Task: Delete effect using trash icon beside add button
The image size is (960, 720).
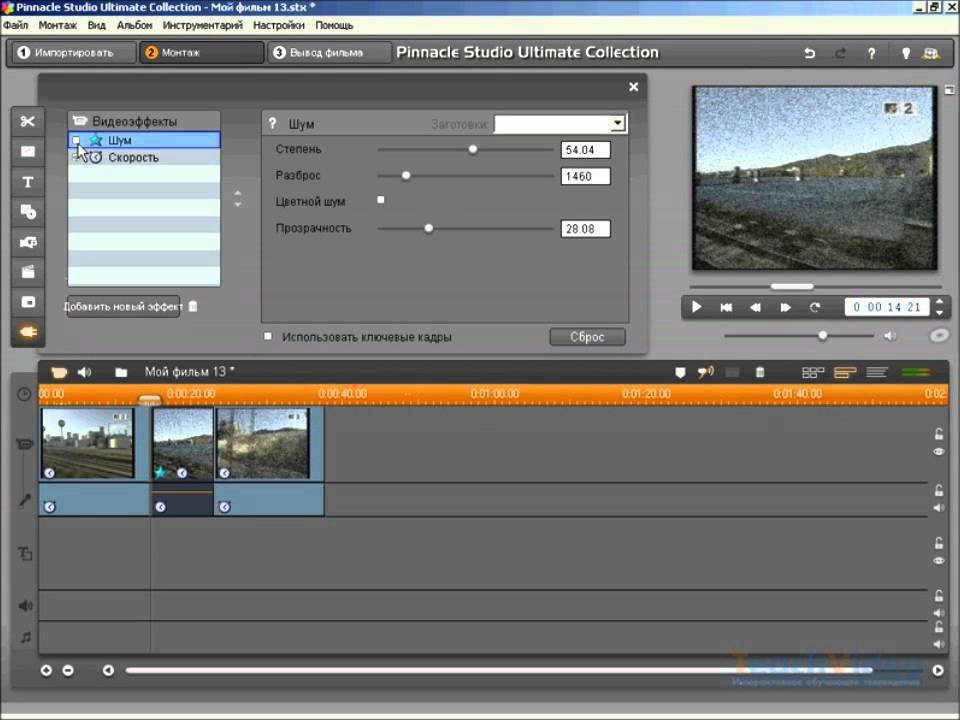Action: [193, 307]
